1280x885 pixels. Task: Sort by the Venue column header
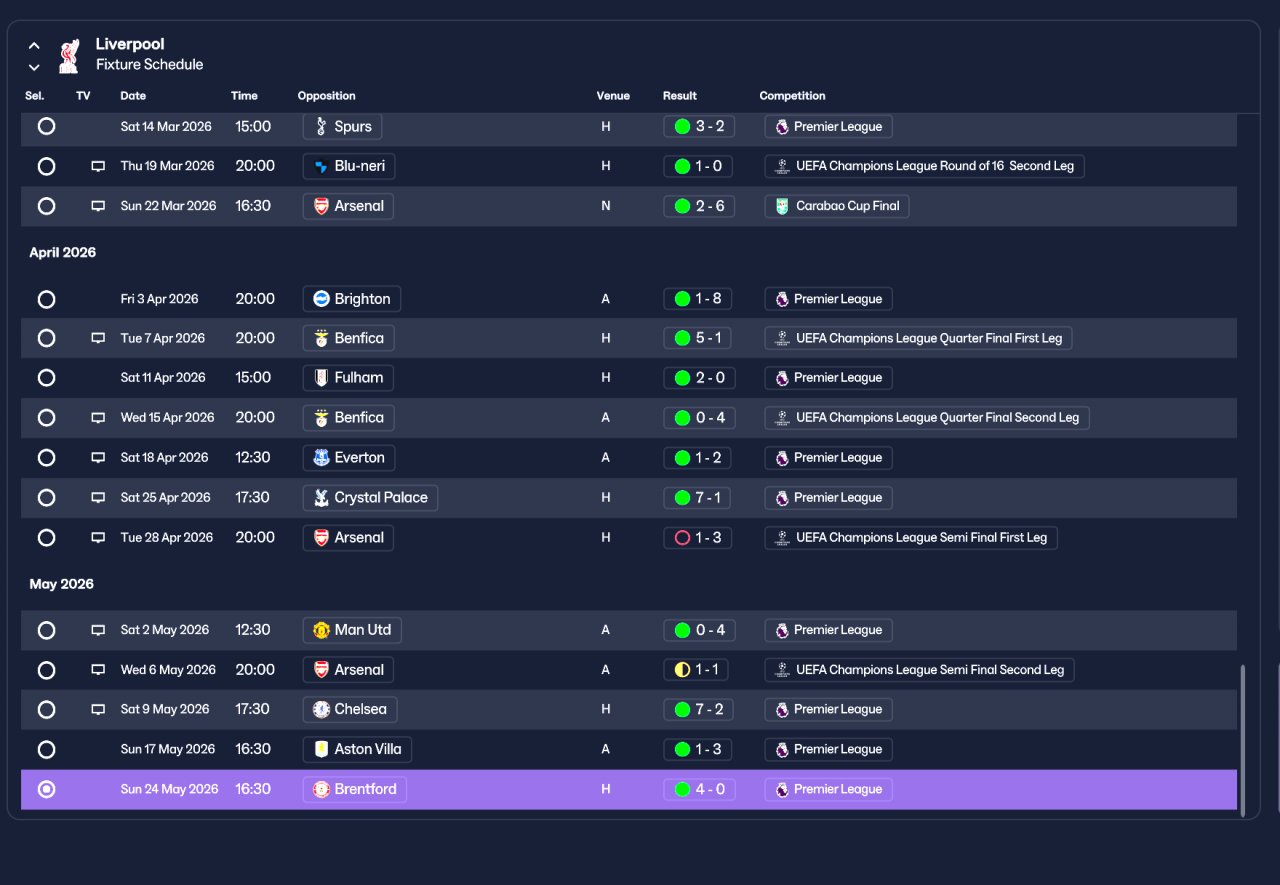point(613,96)
